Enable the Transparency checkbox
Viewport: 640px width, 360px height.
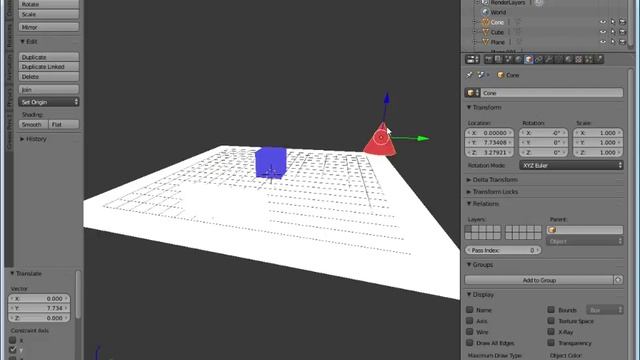pyautogui.click(x=551, y=343)
